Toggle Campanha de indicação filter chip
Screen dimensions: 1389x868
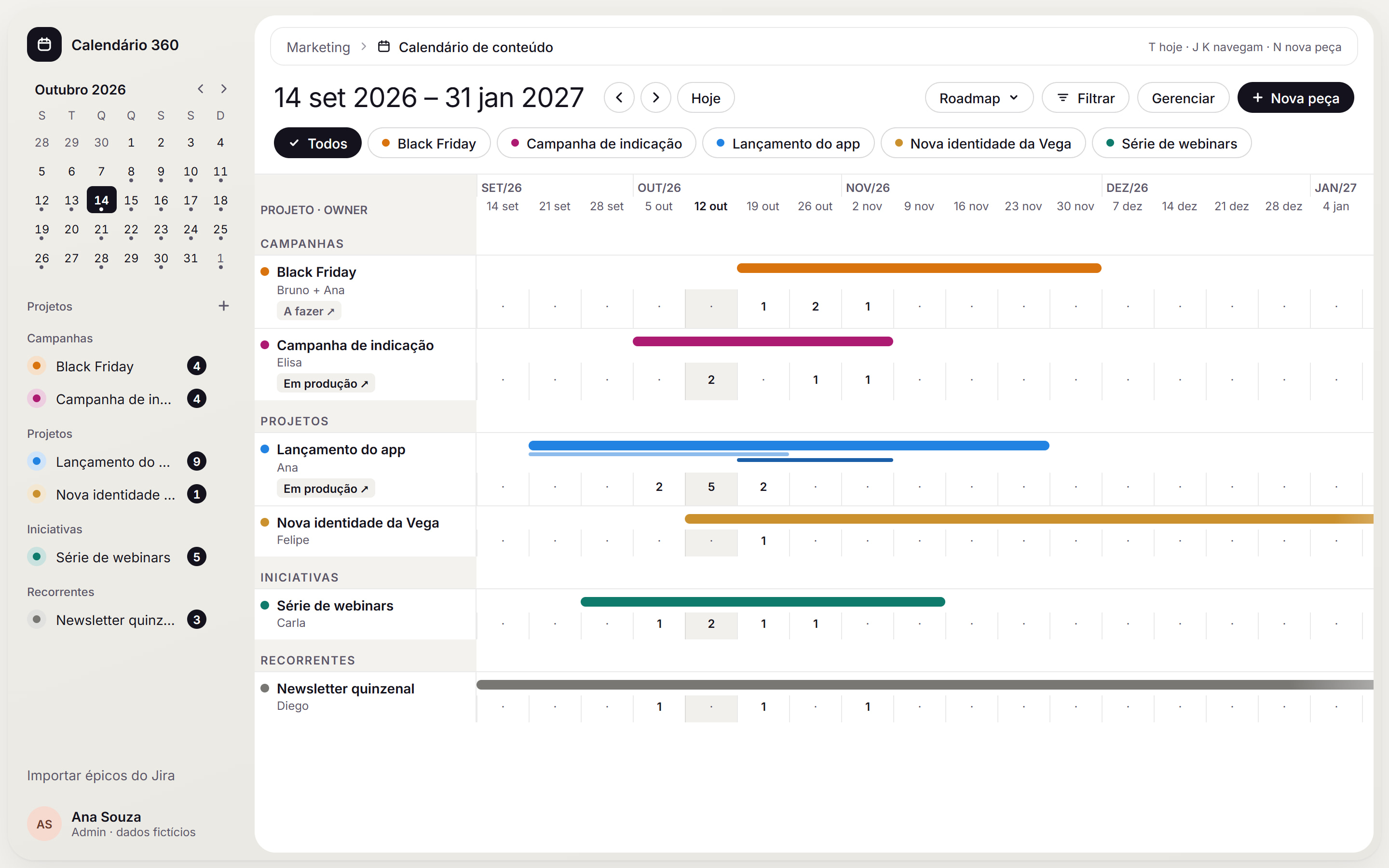click(596, 143)
